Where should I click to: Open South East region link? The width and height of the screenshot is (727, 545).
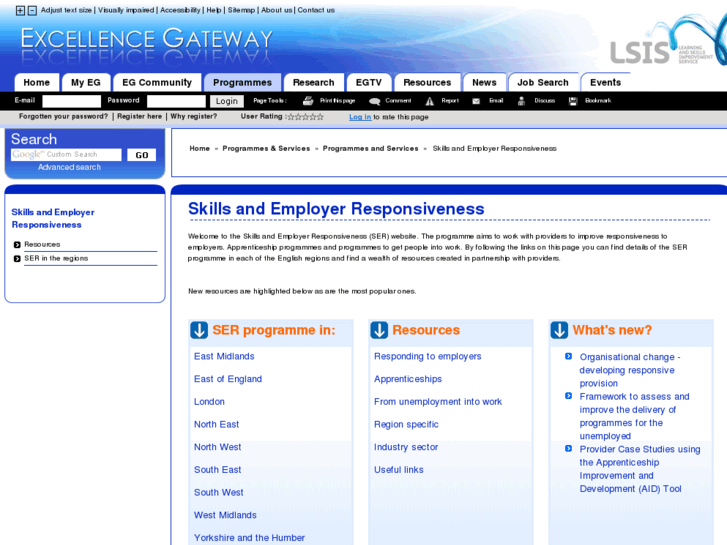pos(217,470)
